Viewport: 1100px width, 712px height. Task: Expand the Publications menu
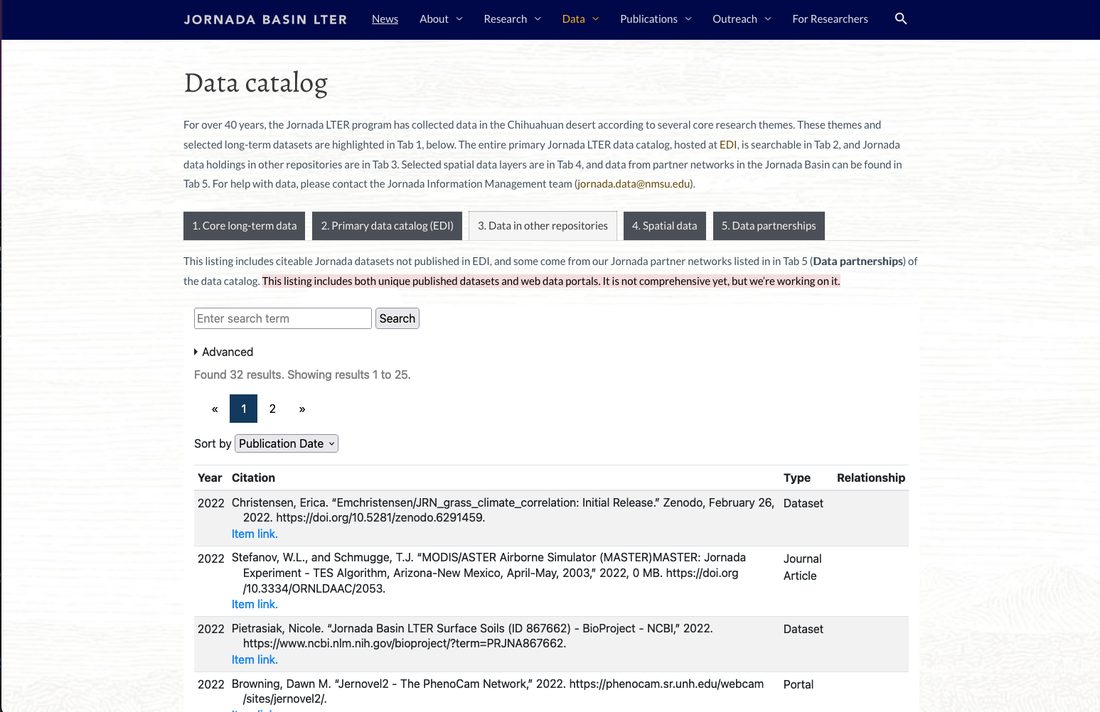pos(655,19)
